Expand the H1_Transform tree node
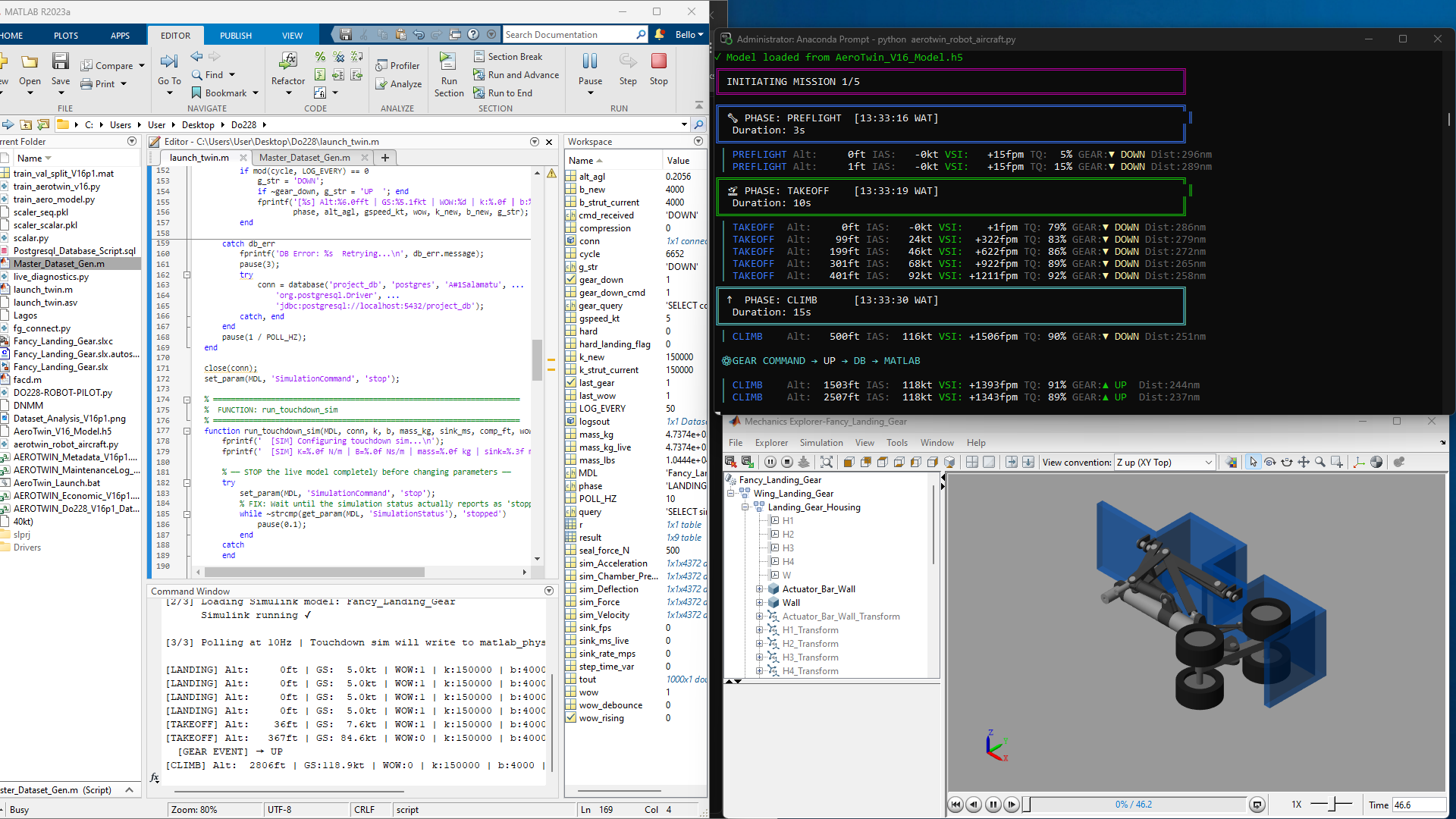Screen dimensions: 1456x819 (759, 630)
